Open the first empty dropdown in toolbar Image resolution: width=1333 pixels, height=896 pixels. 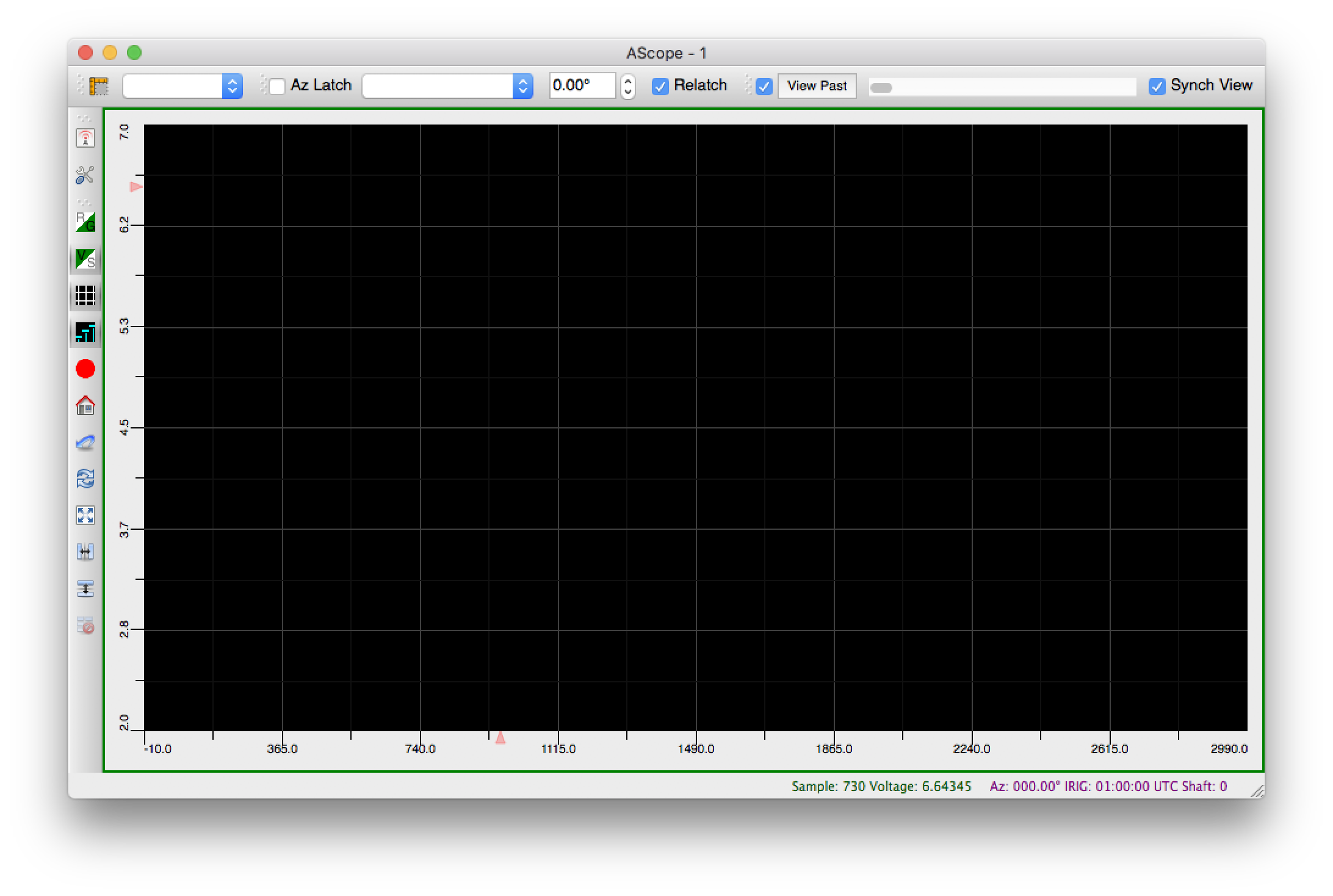point(182,86)
